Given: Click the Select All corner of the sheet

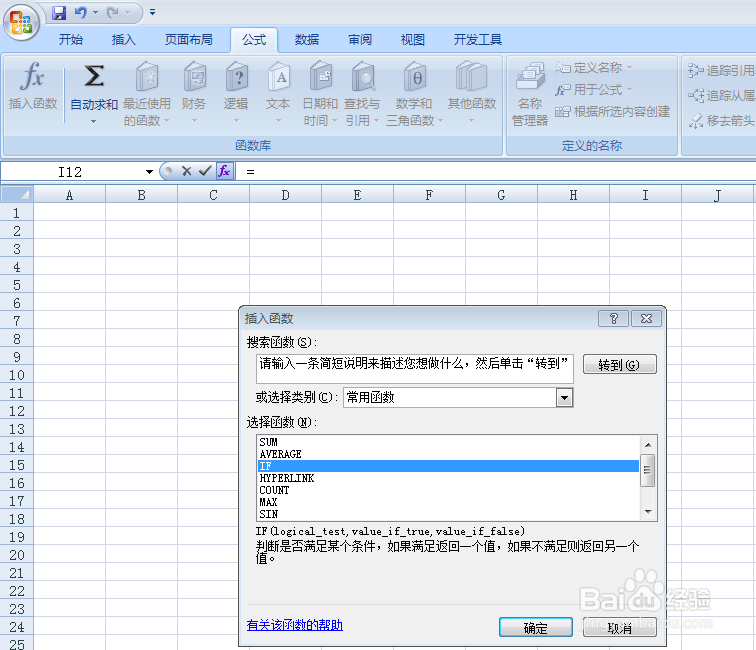Looking at the screenshot, I should [x=17, y=194].
